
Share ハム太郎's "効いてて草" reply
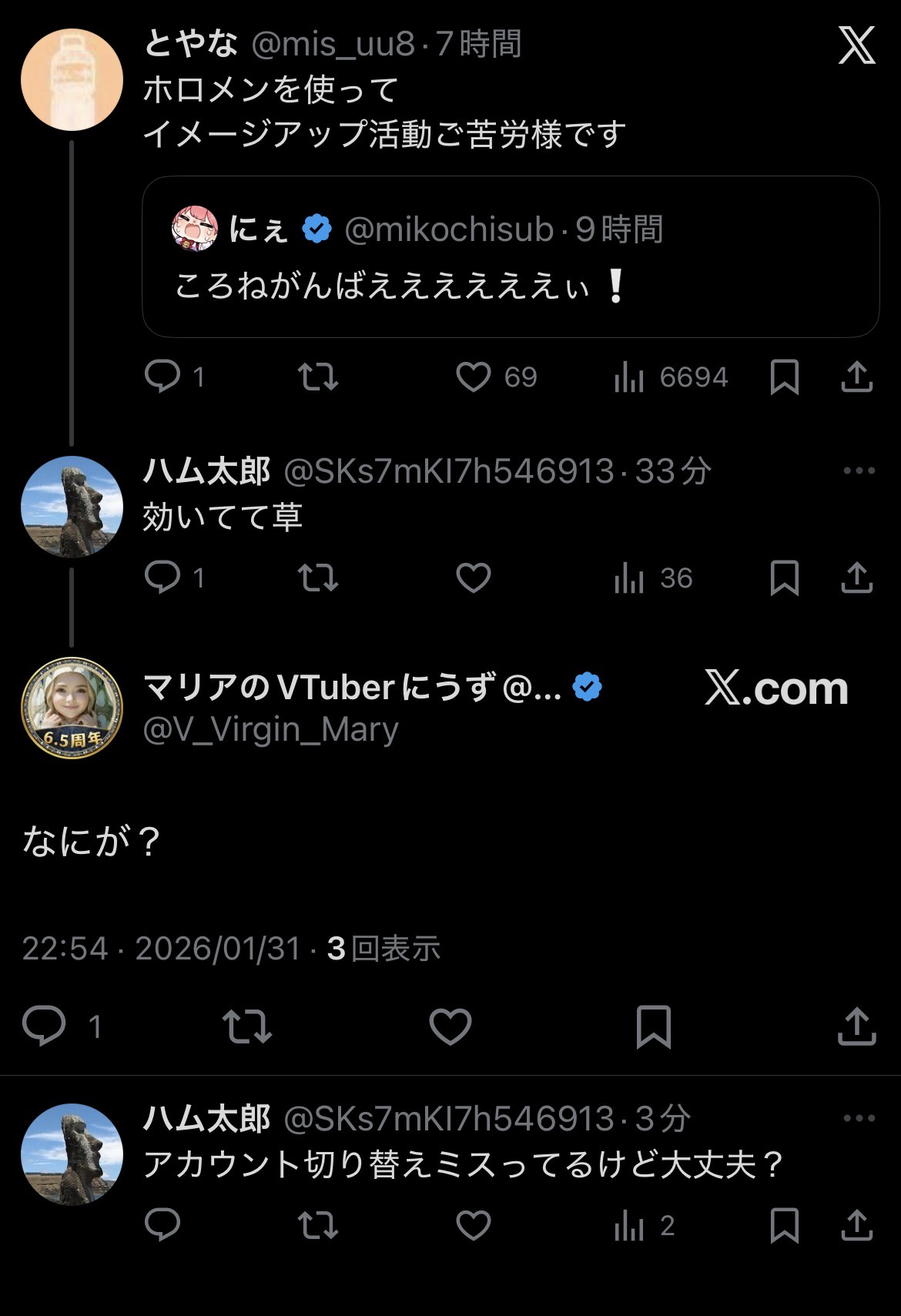coord(856,578)
